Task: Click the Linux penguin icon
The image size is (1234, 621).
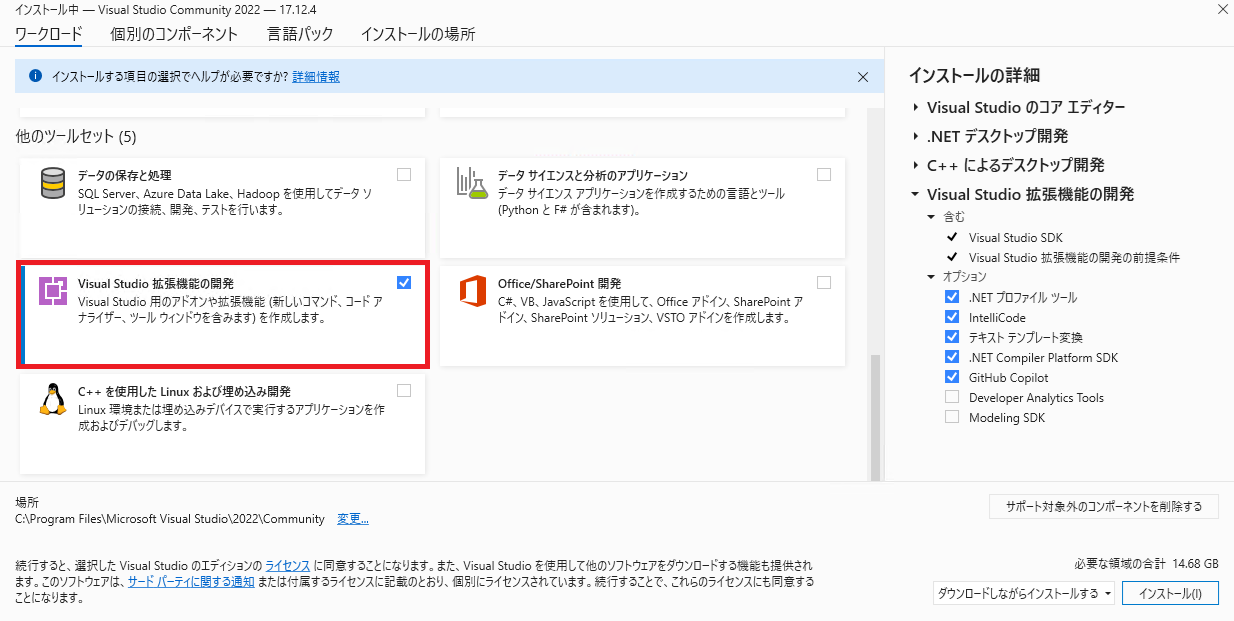Action: 52,398
